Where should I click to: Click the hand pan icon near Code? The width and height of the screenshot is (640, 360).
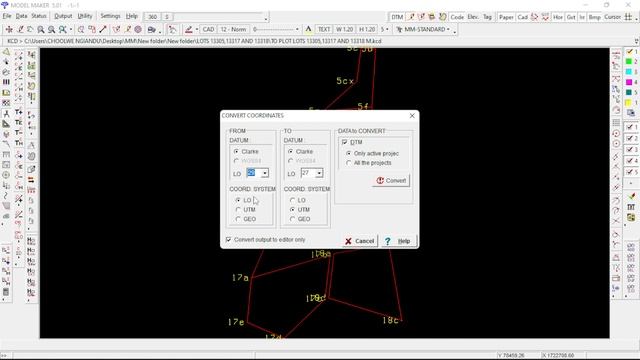[442, 17]
